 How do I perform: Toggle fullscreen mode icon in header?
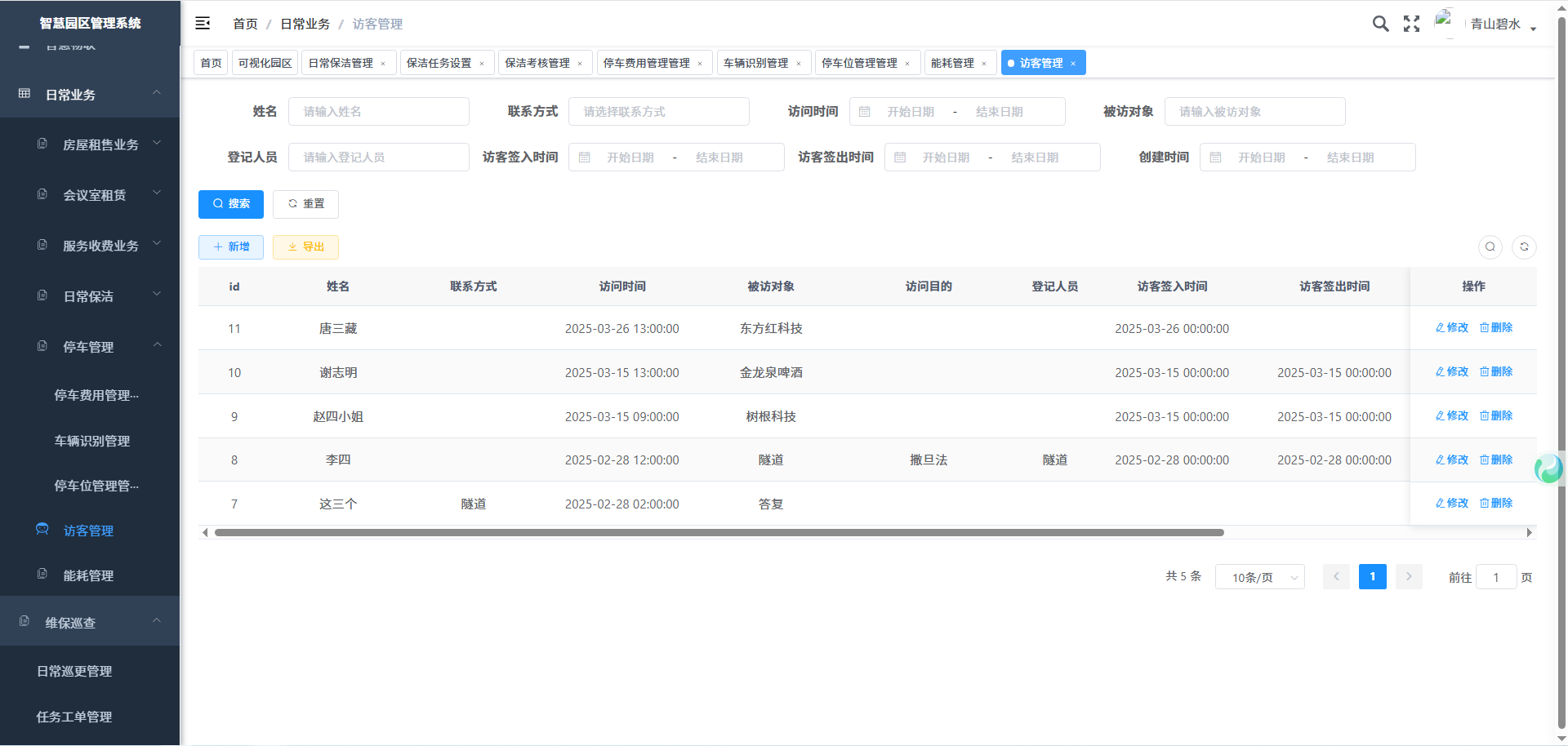[x=1411, y=24]
